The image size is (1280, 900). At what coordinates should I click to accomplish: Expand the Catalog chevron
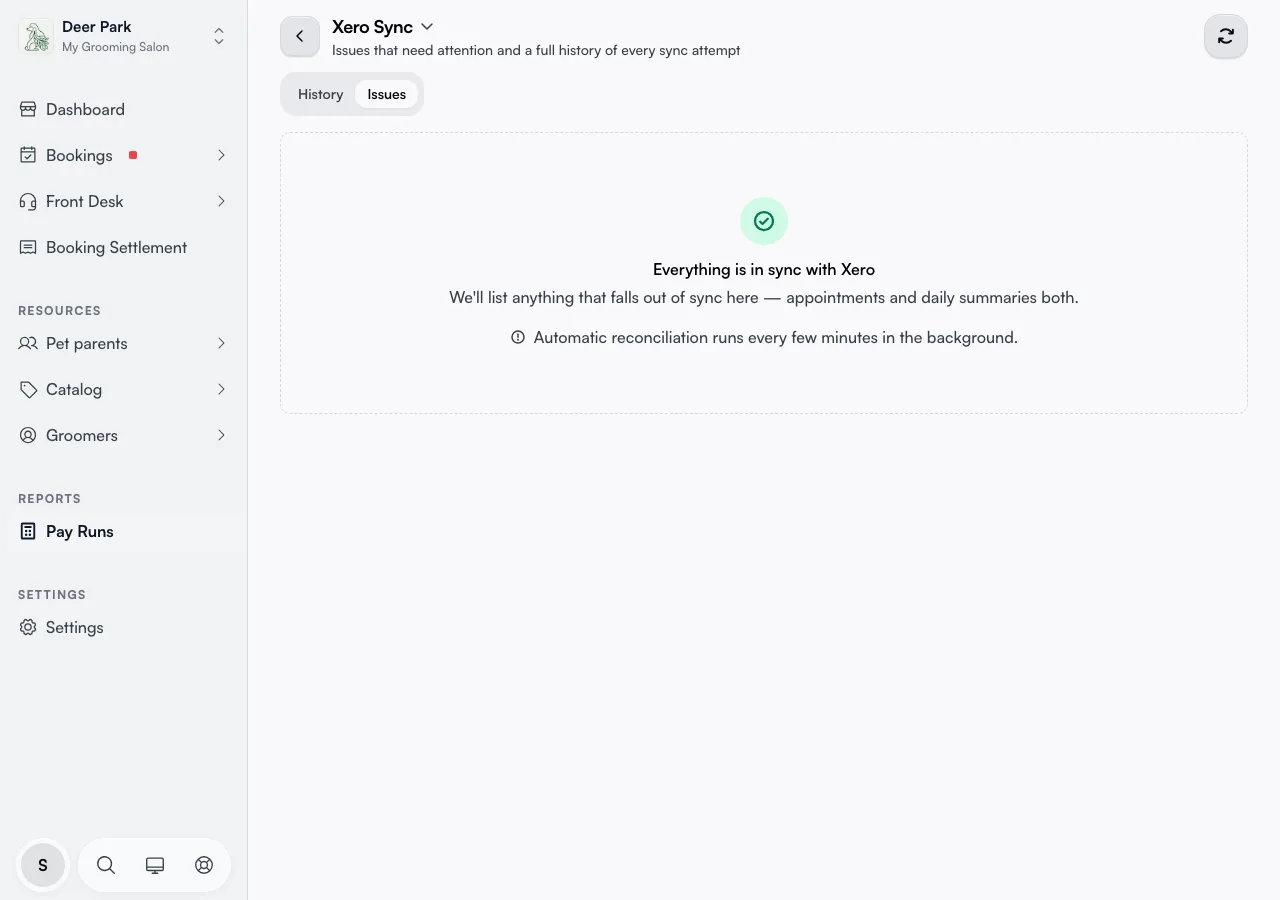pos(221,389)
